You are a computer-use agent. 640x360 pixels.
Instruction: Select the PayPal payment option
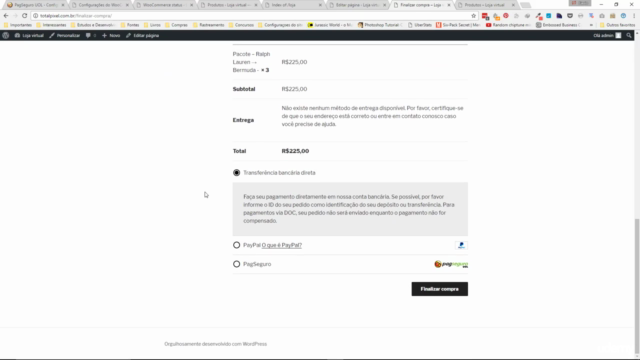[x=237, y=245]
